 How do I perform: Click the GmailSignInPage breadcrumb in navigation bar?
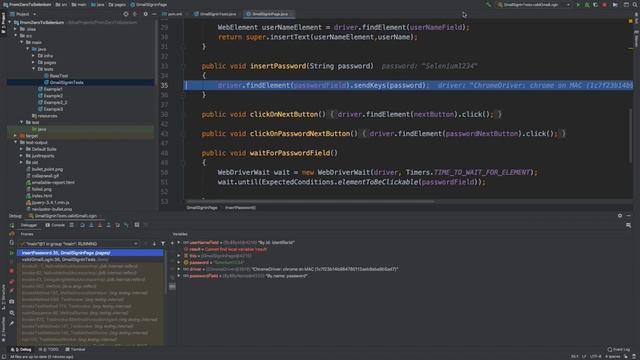click(x=149, y=4)
